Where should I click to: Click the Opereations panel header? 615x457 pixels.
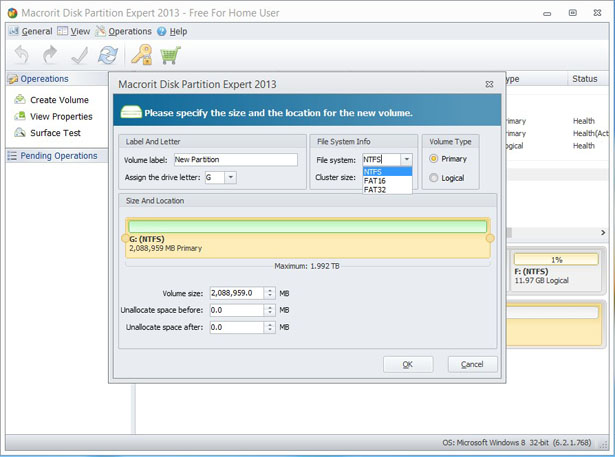click(57, 79)
